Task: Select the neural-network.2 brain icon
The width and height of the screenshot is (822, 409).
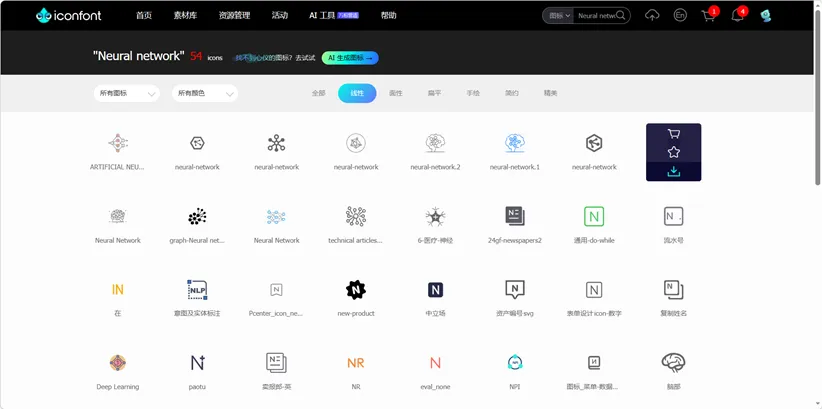Action: [x=435, y=143]
